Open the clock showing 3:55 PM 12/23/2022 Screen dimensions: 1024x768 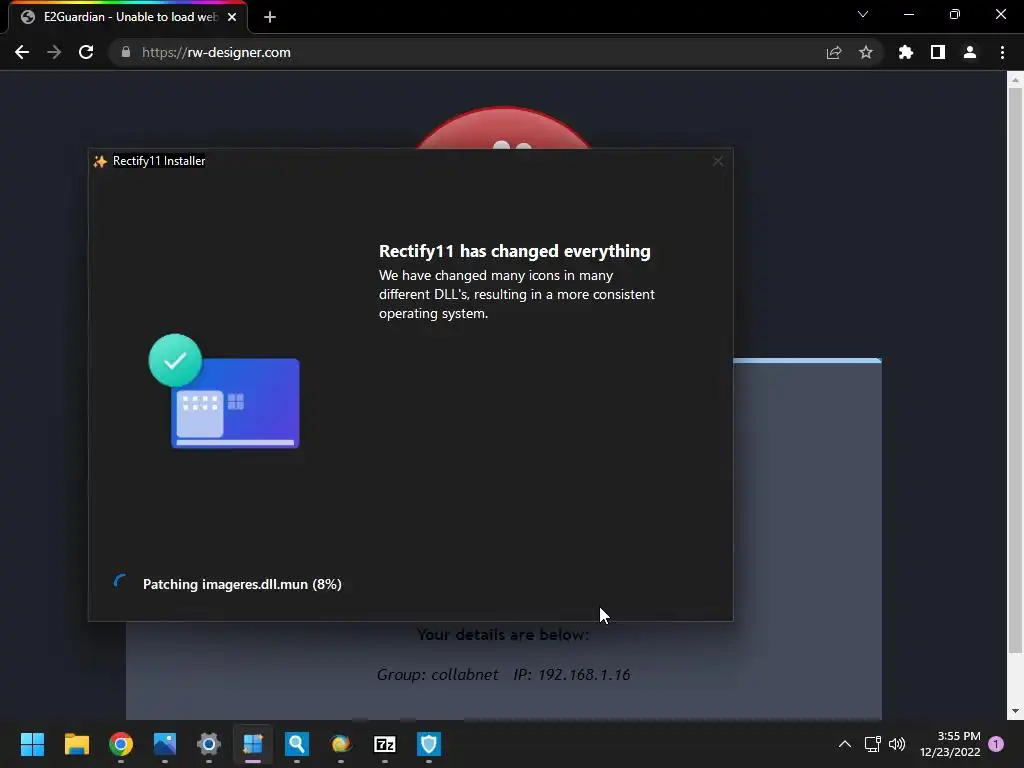950,744
